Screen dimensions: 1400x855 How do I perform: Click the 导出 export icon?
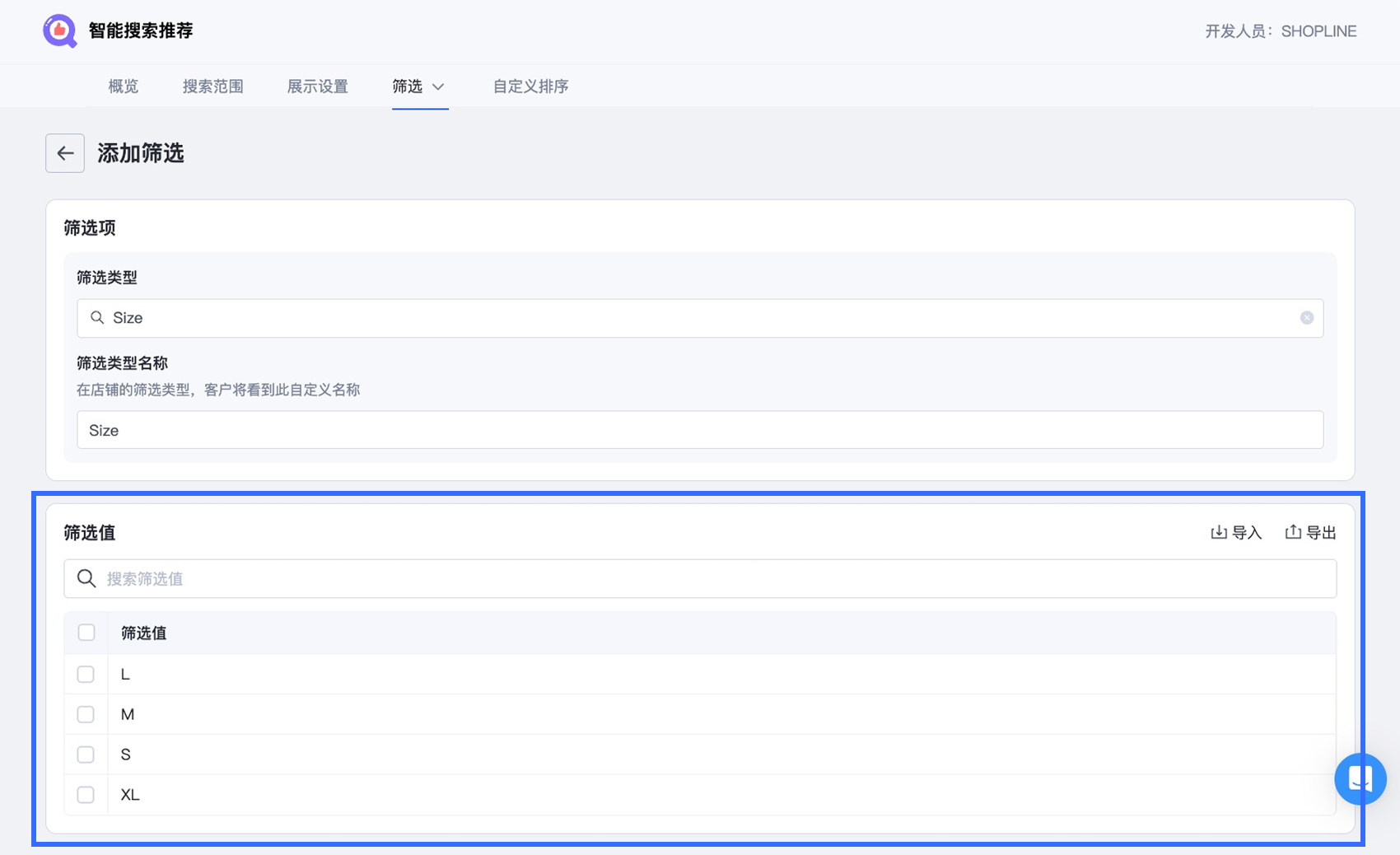click(1292, 532)
